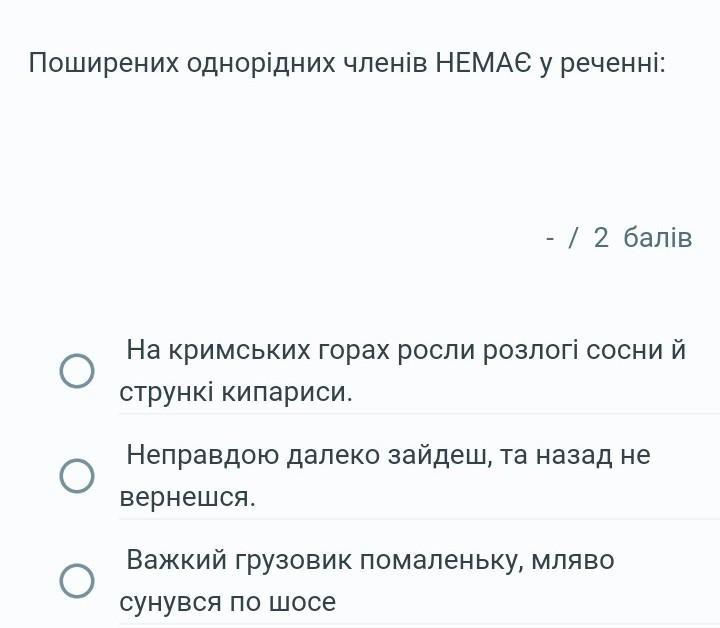Screen dimensions: 720x628
Task: Click the '- / 2 балів' score label
Action: coord(619,238)
